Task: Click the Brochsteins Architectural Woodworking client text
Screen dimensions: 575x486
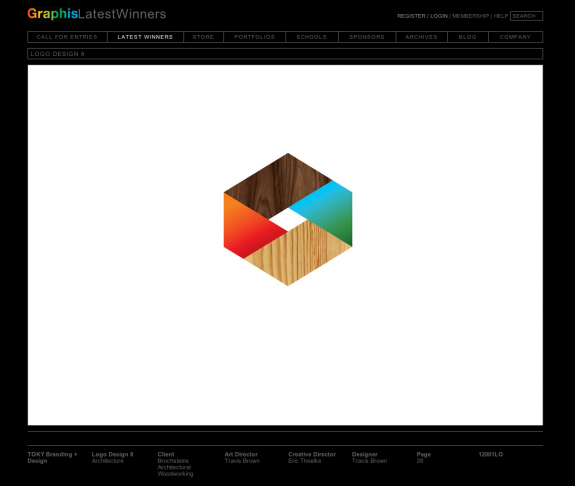Action: (175, 467)
